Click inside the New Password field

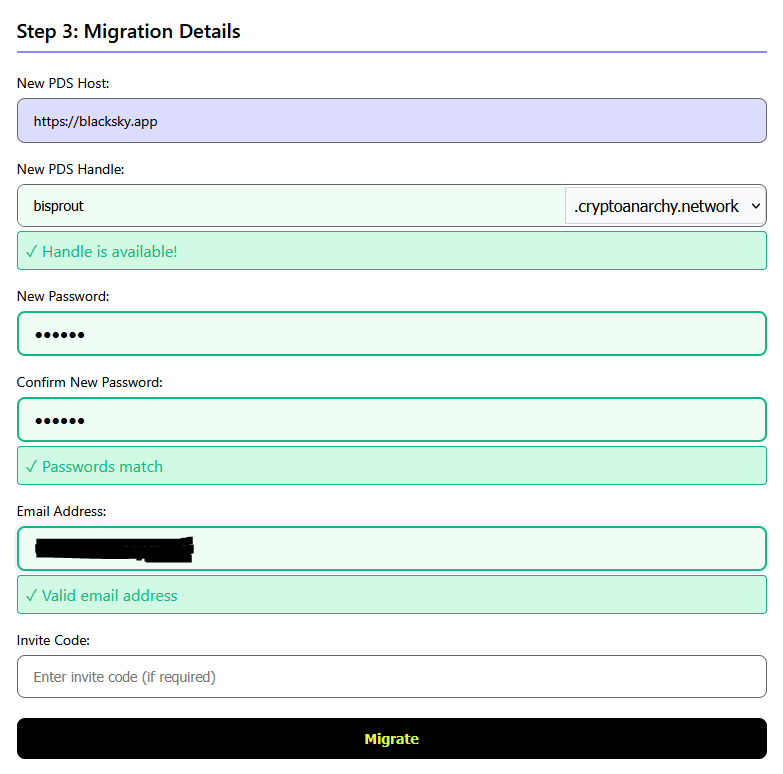click(391, 334)
